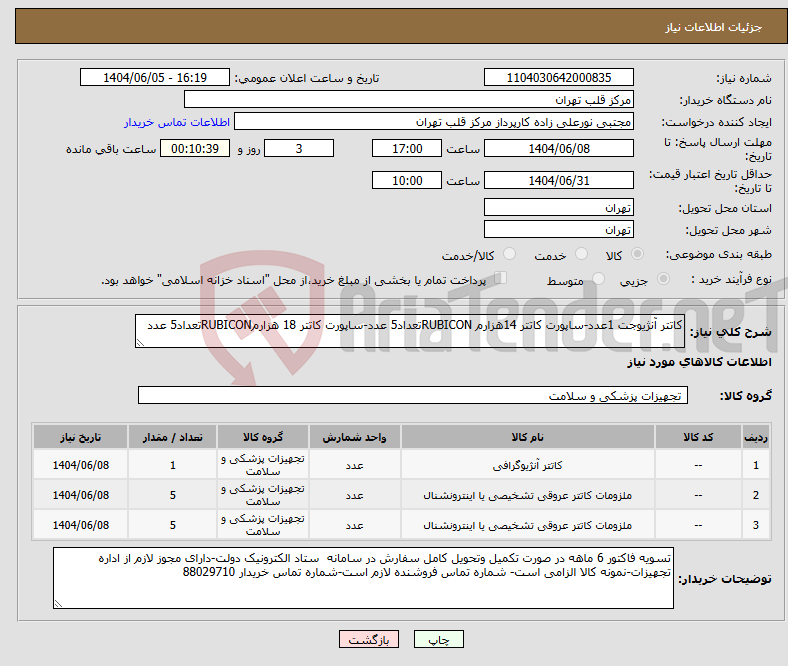
Task: Select the متوسط purchase type radio
Action: (598, 278)
